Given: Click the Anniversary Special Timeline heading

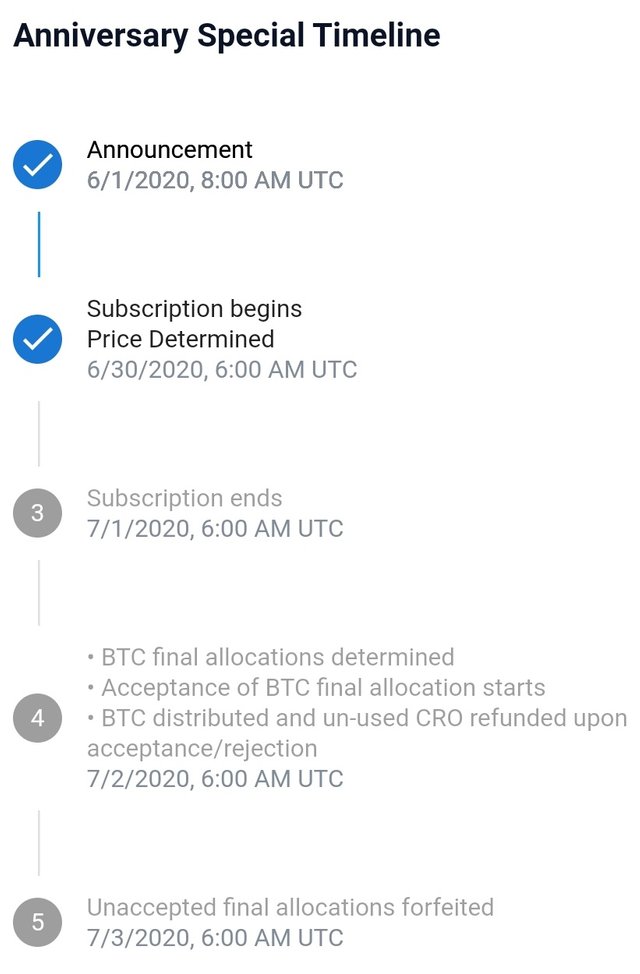Looking at the screenshot, I should point(227,35).
